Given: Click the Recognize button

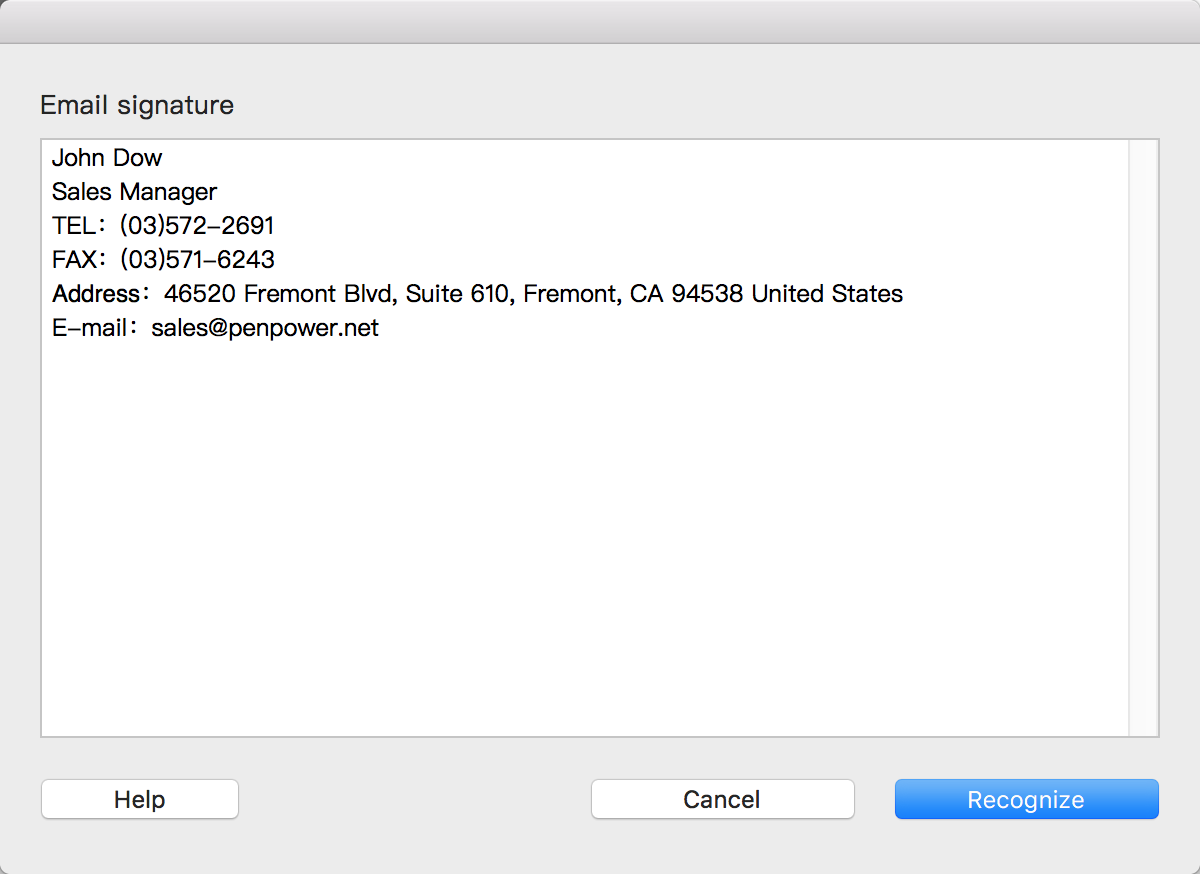Looking at the screenshot, I should pos(1026,799).
